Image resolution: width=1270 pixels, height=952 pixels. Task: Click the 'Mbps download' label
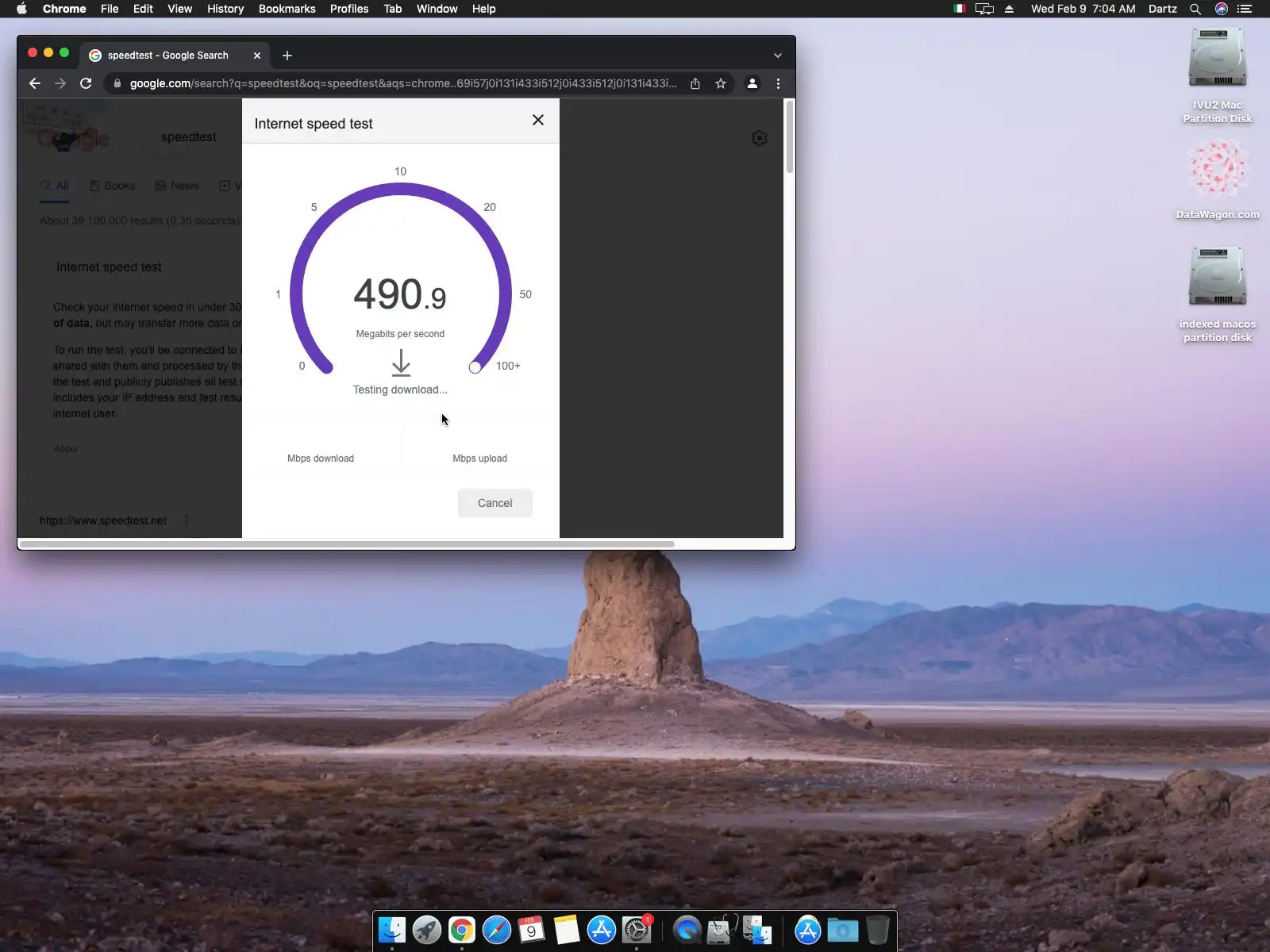(321, 459)
